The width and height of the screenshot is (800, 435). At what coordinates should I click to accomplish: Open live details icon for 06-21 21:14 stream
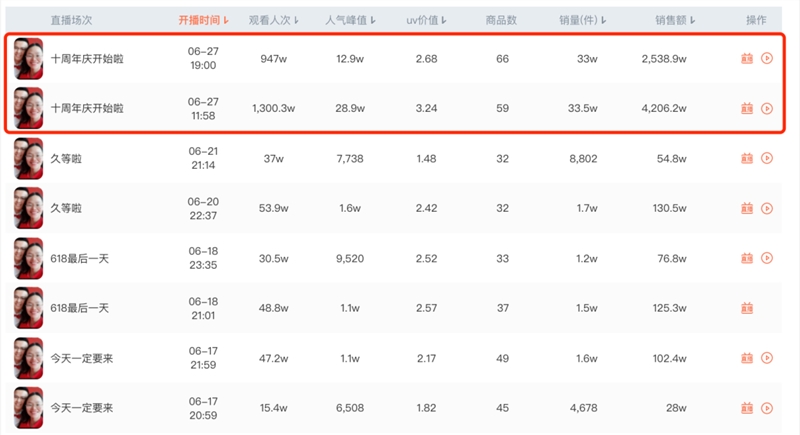point(747,159)
